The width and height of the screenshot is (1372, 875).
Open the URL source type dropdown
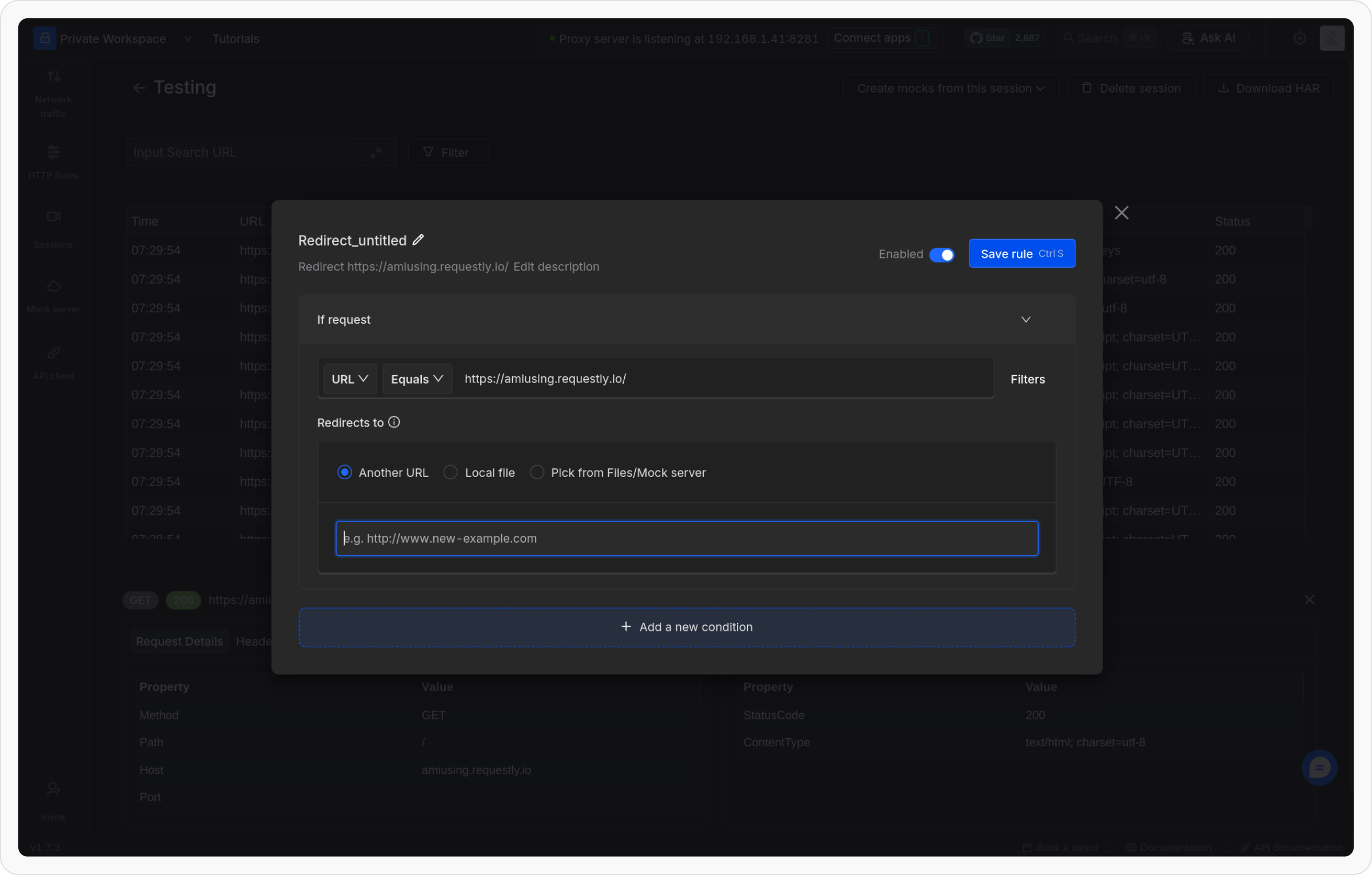click(x=350, y=379)
